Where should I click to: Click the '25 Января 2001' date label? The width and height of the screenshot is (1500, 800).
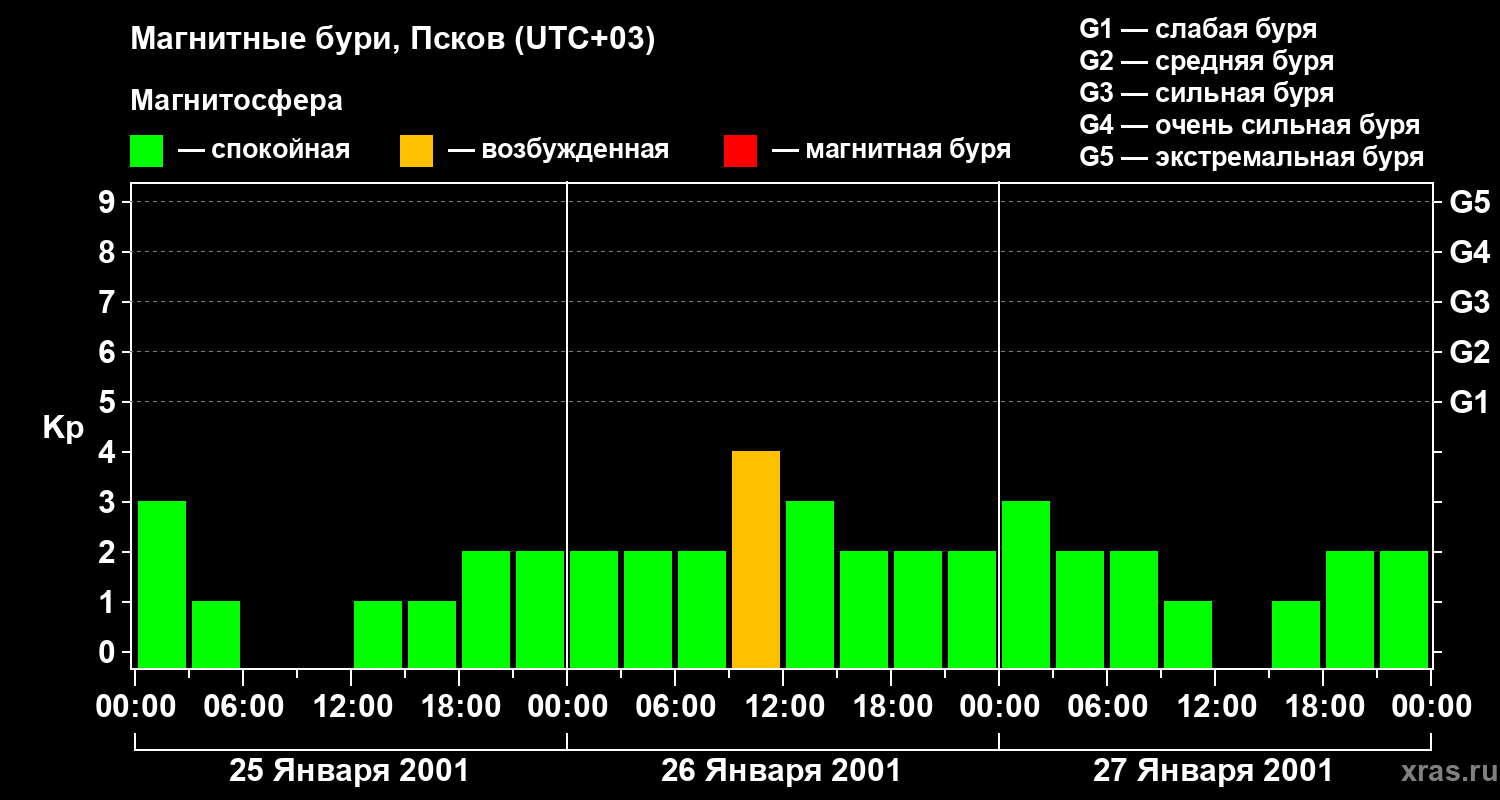[x=349, y=771]
